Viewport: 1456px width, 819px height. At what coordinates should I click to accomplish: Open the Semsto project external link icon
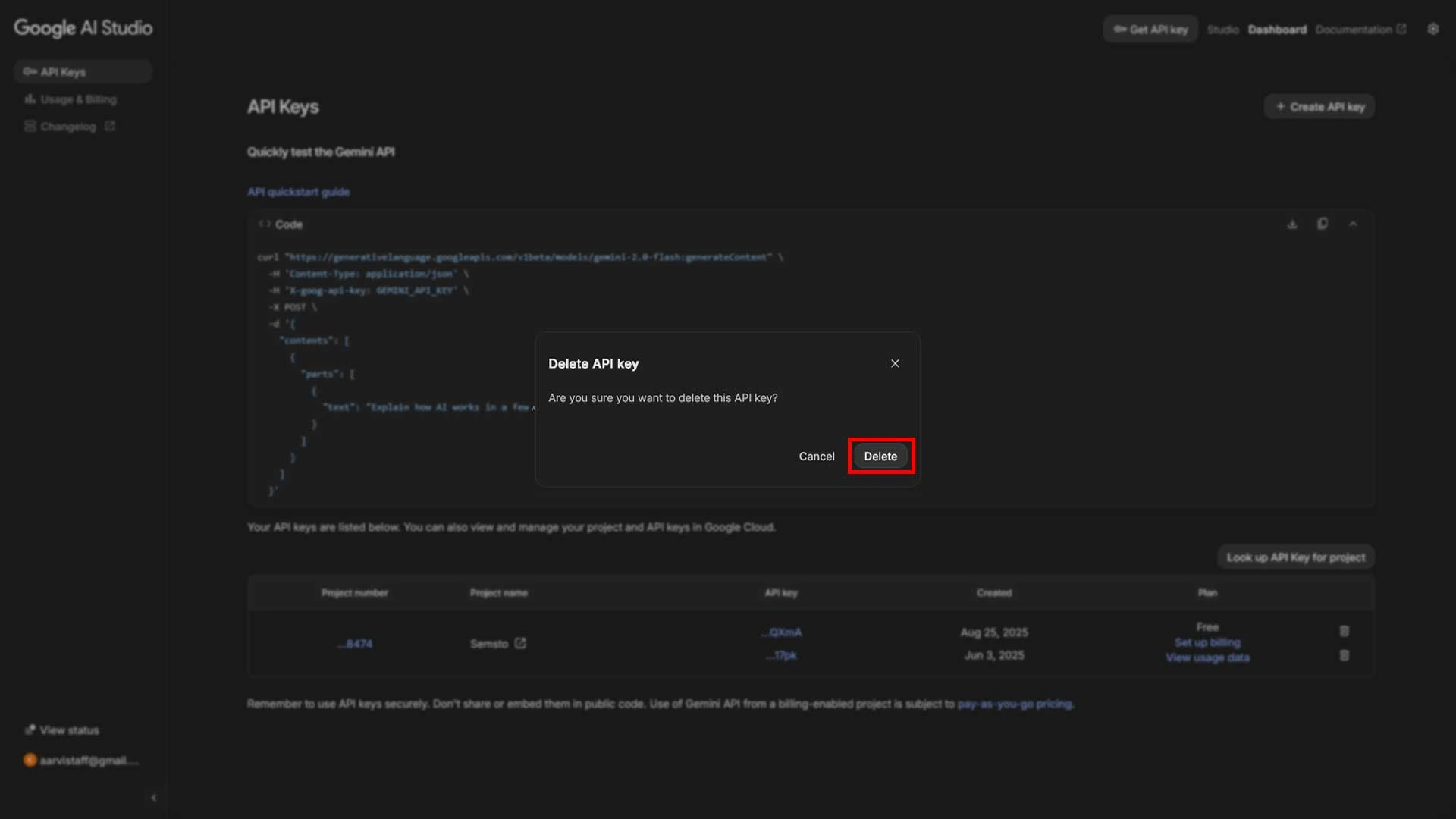520,642
